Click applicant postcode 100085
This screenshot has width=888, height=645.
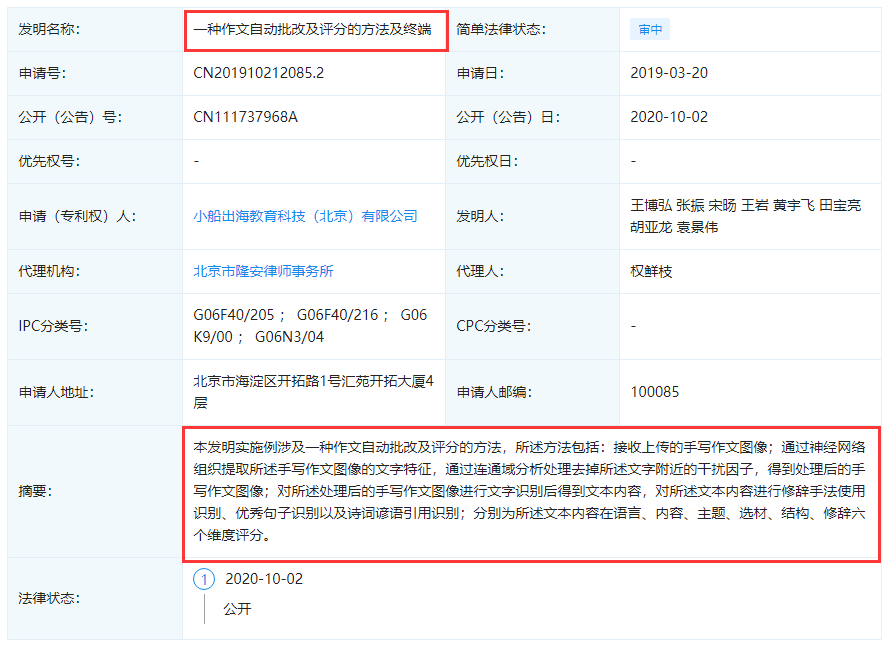655,392
